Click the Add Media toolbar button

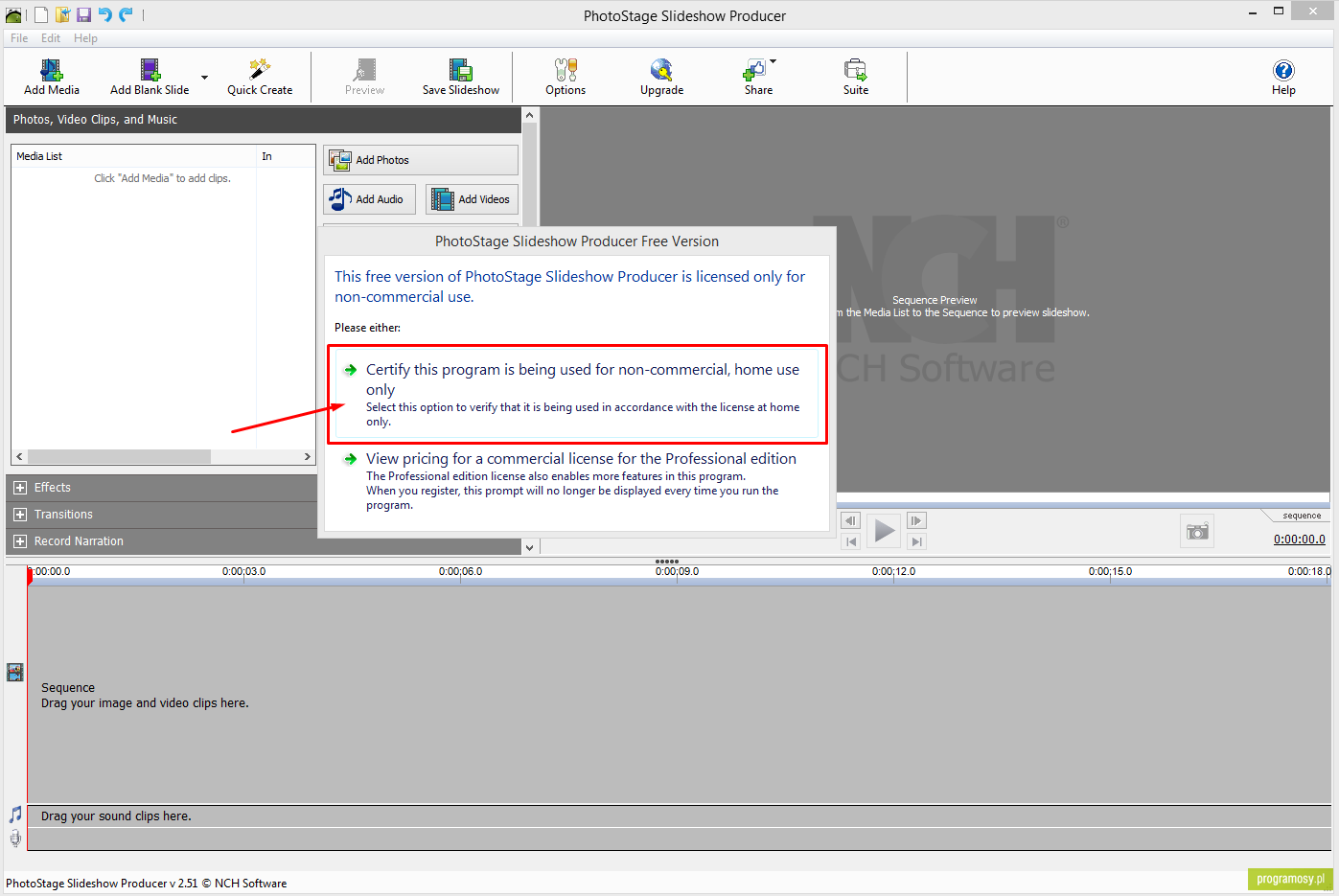click(52, 77)
